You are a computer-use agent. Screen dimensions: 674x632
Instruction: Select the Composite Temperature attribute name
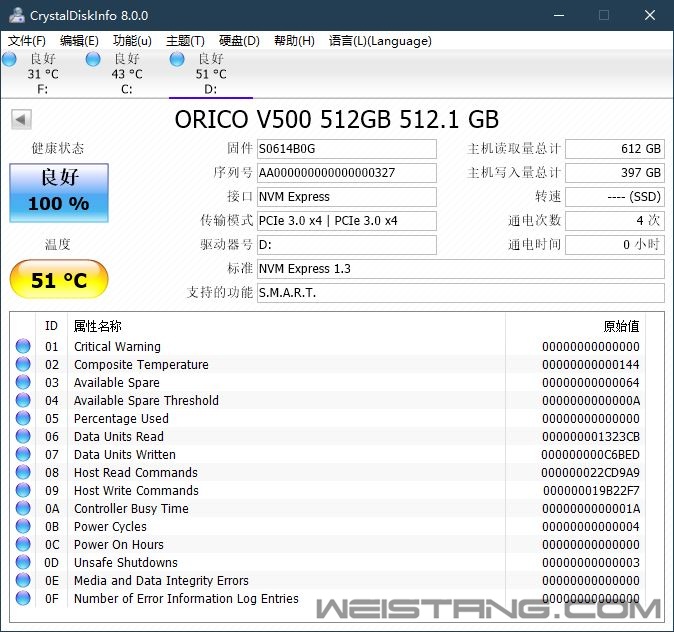click(141, 365)
